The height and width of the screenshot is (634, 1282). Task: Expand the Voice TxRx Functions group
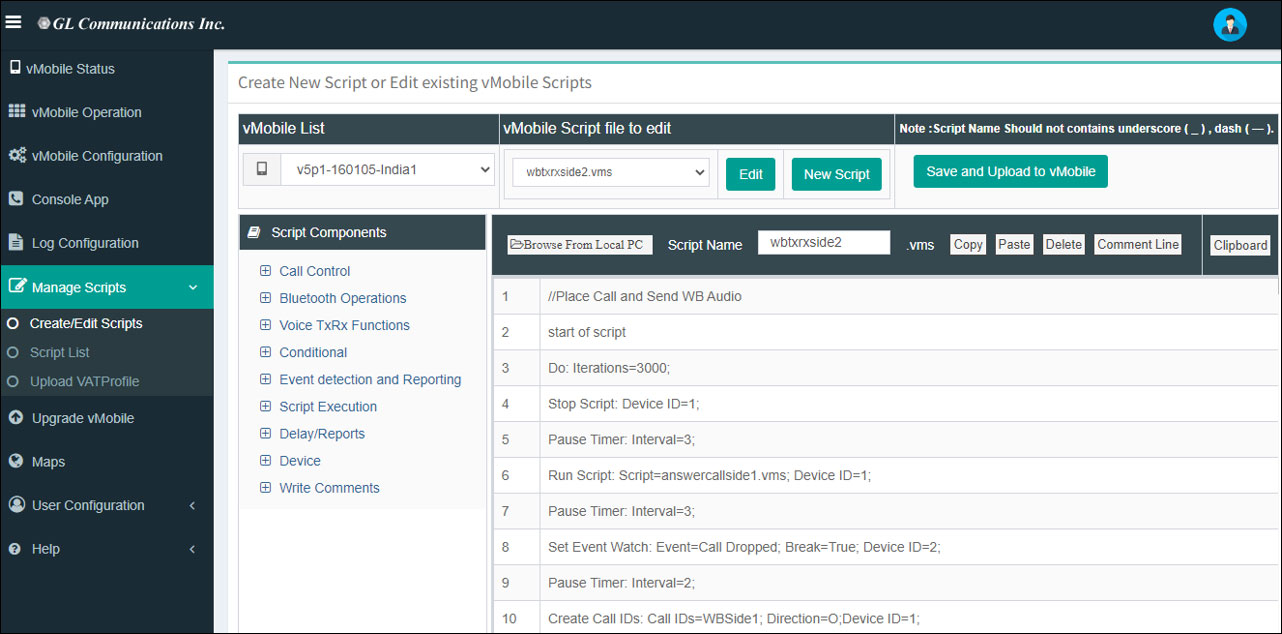point(265,325)
